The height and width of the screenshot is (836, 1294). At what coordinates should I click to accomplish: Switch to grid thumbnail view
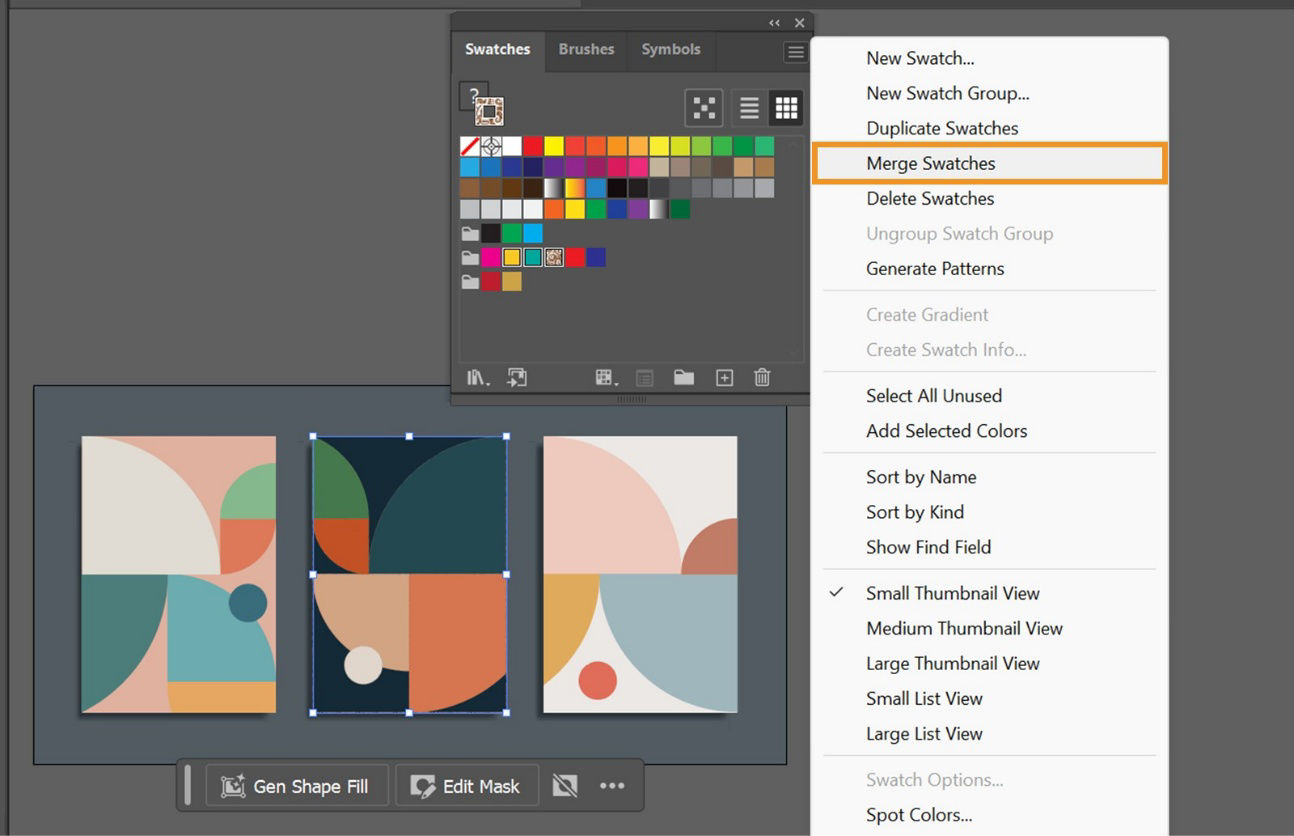point(786,108)
